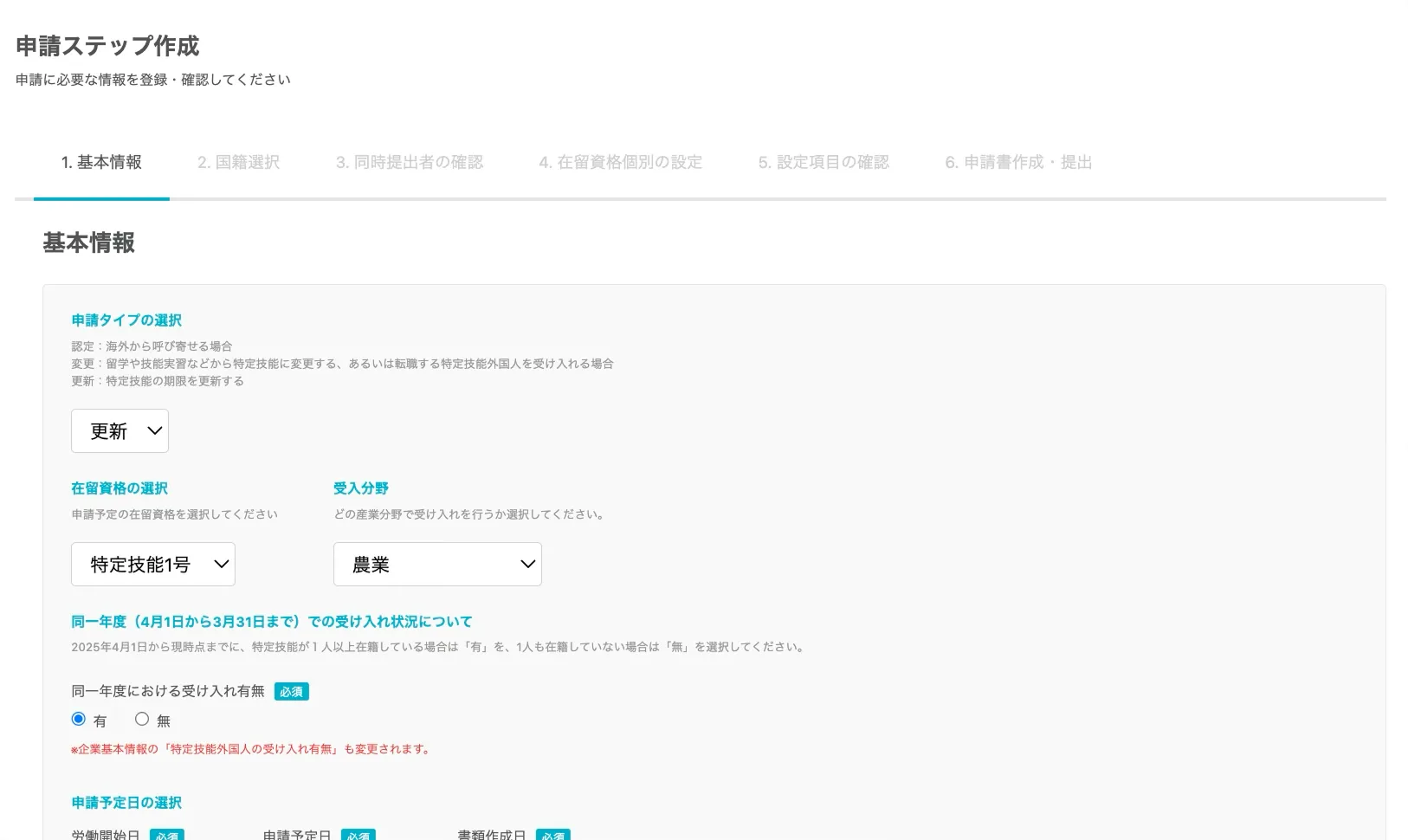1408x840 pixels.
Task: Toggle 同一年度における受け入れ有無 to 無
Action: [141, 718]
